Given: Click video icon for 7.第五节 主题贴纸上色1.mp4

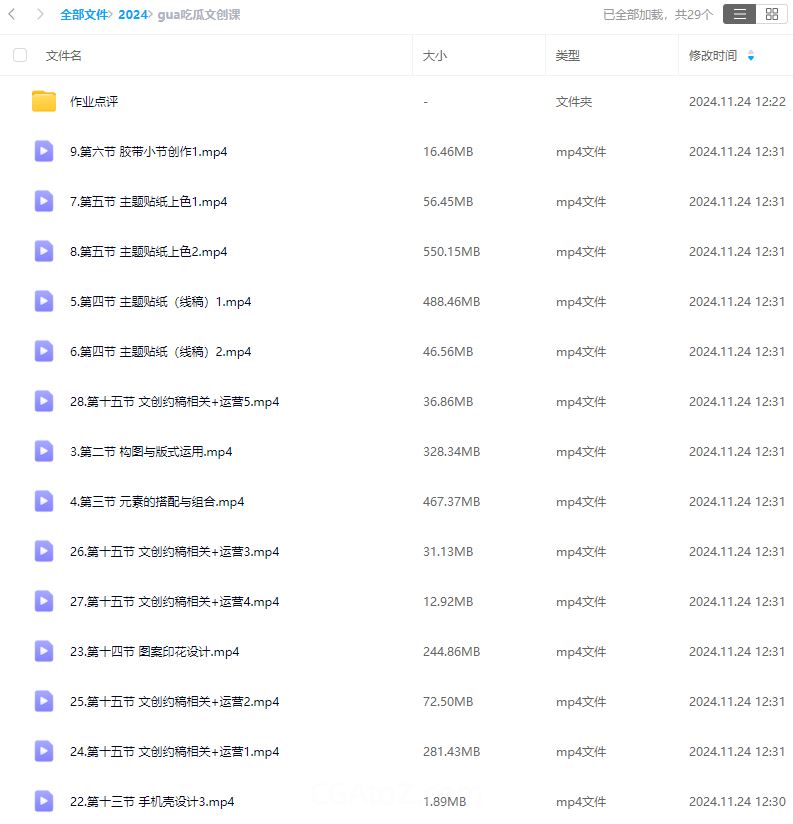Looking at the screenshot, I should 44,201.
